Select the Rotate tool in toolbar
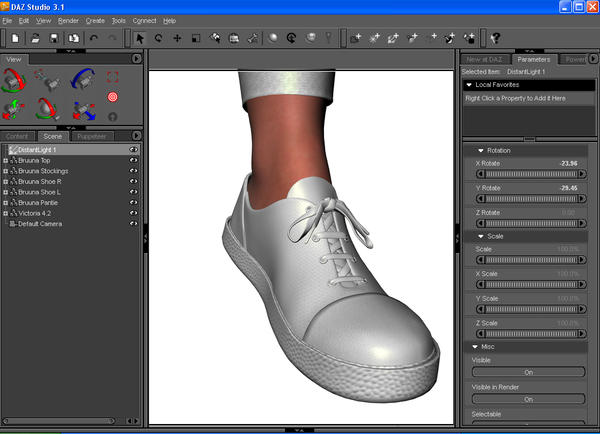600x434 pixels. coord(159,38)
